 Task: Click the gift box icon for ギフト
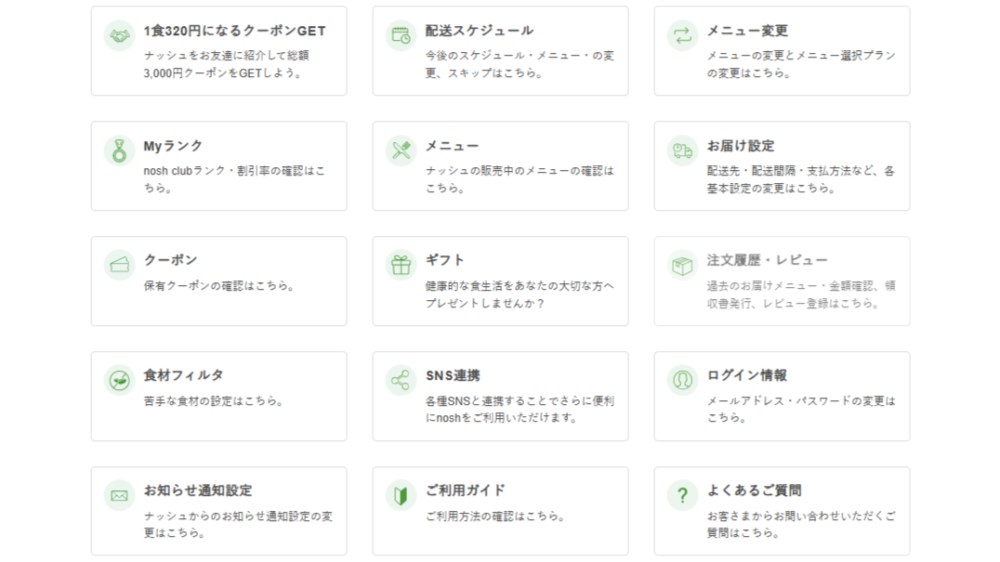click(401, 266)
